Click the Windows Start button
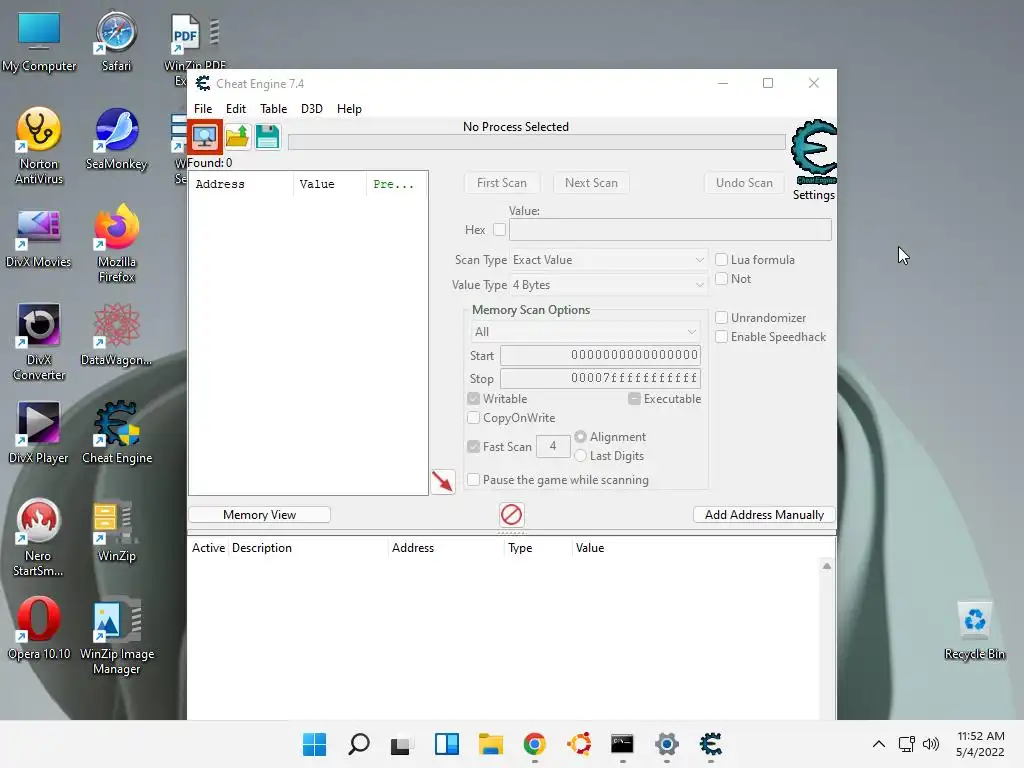Viewport: 1024px width, 768px height. [x=314, y=744]
